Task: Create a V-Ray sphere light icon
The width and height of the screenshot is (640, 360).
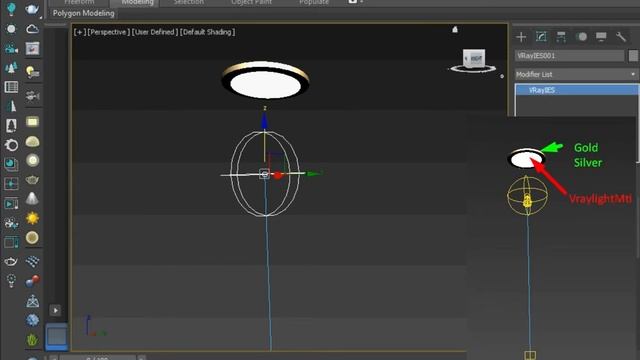Action: coord(32,160)
